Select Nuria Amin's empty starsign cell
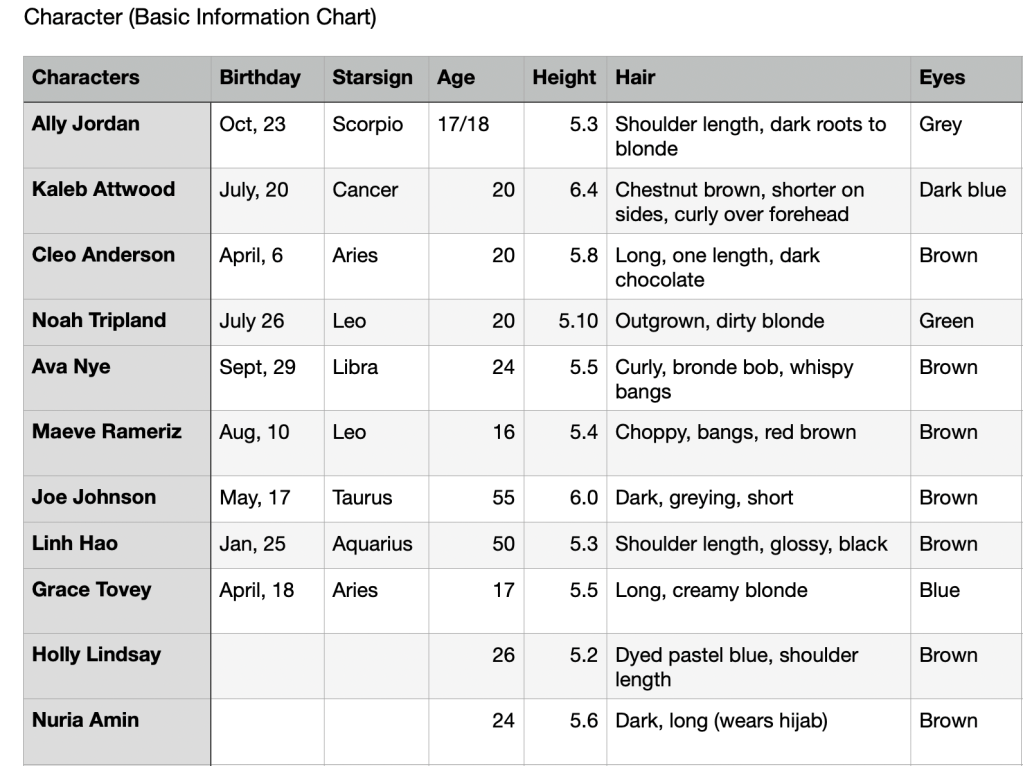 [x=375, y=730]
